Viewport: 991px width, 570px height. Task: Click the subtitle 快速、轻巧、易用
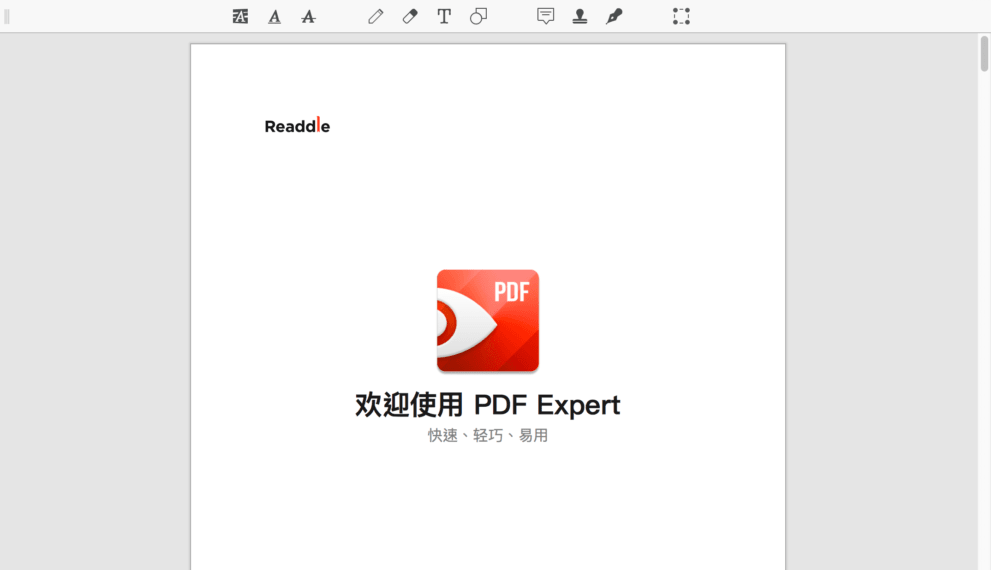pyautogui.click(x=487, y=436)
